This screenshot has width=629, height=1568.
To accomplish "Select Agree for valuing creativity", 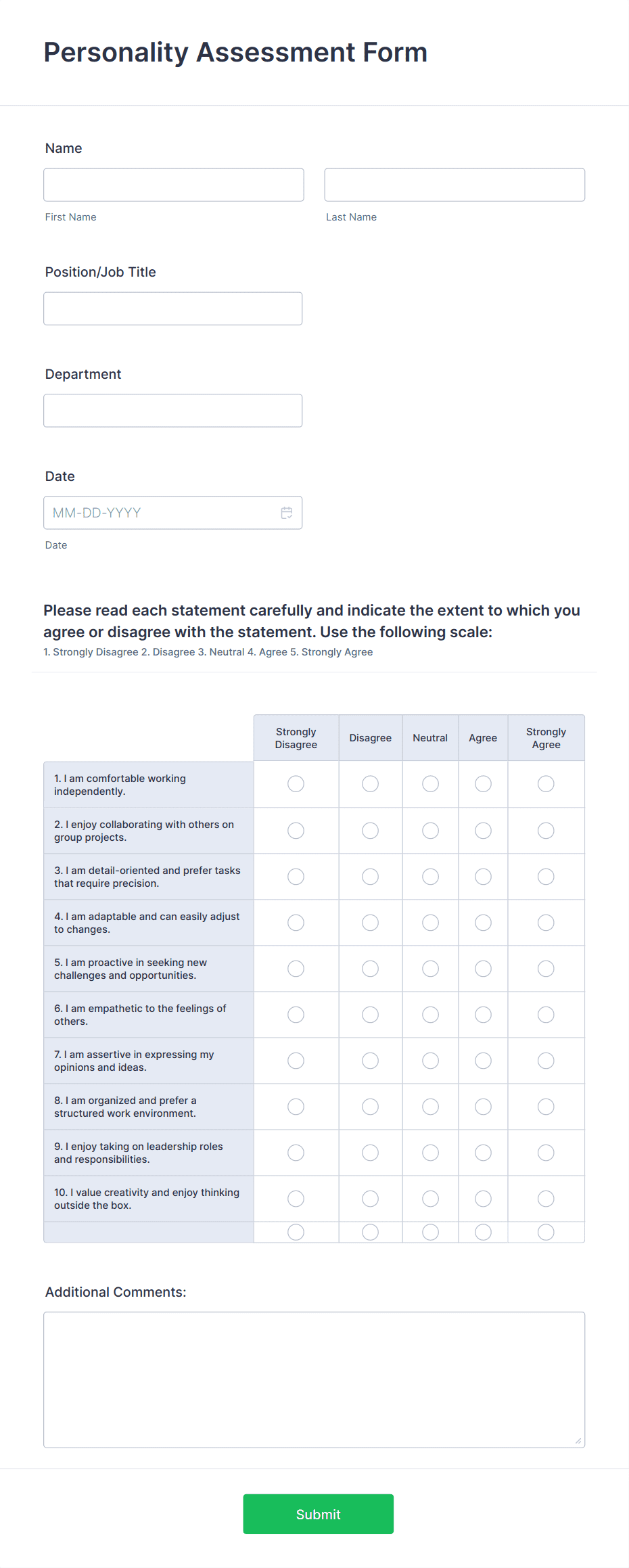I will 483,1199.
